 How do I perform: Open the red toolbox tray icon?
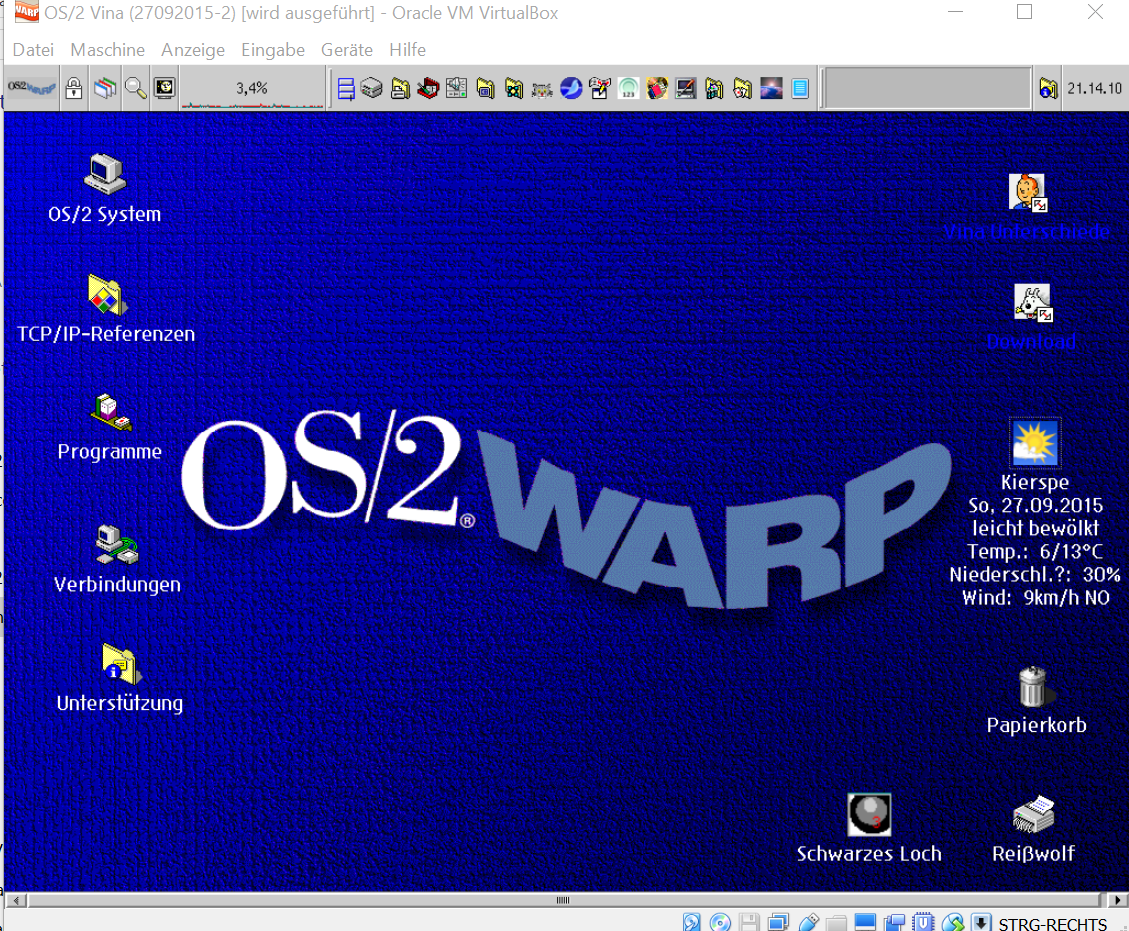[428, 89]
